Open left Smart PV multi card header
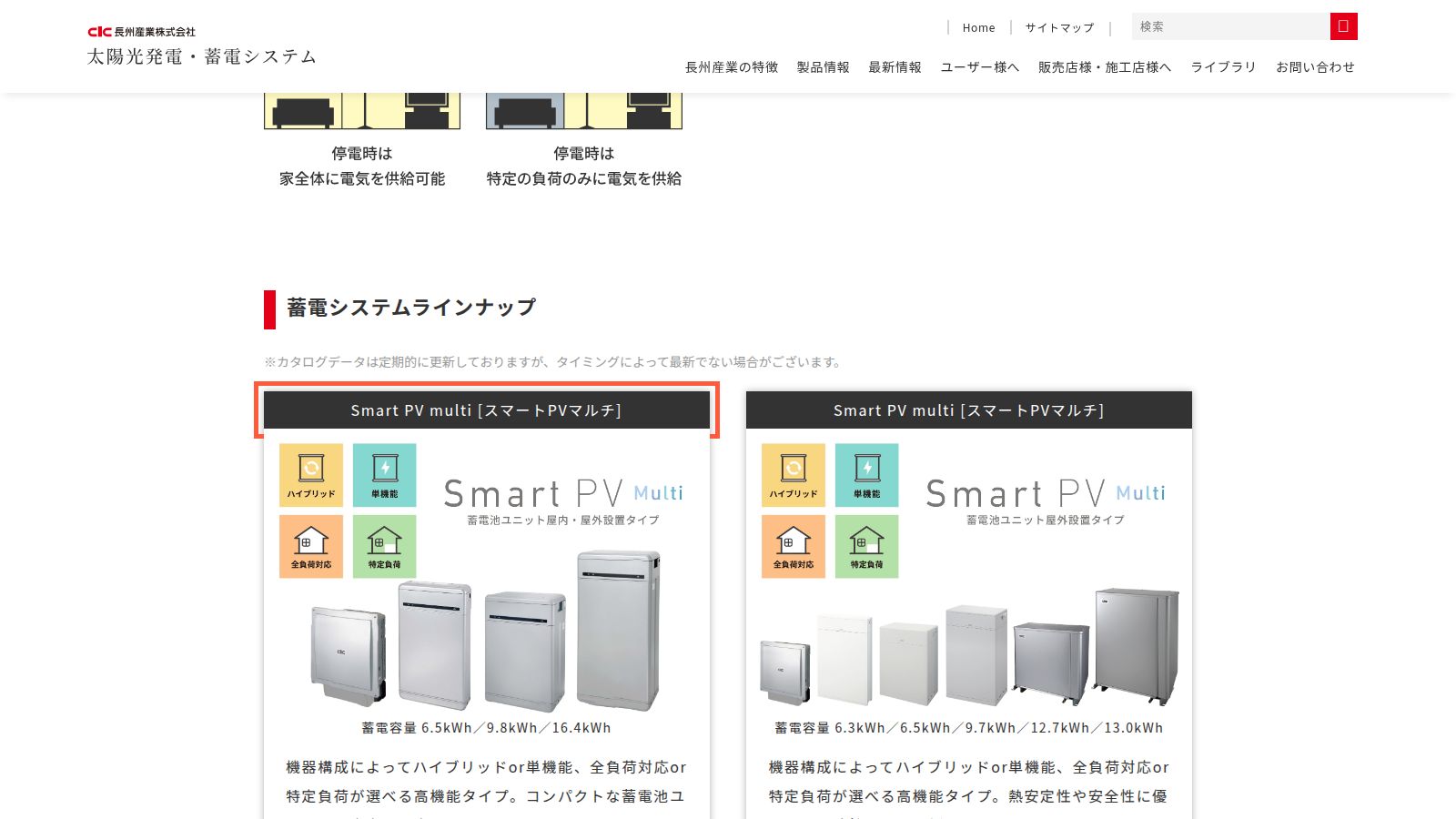1456x819 pixels. 487,410
